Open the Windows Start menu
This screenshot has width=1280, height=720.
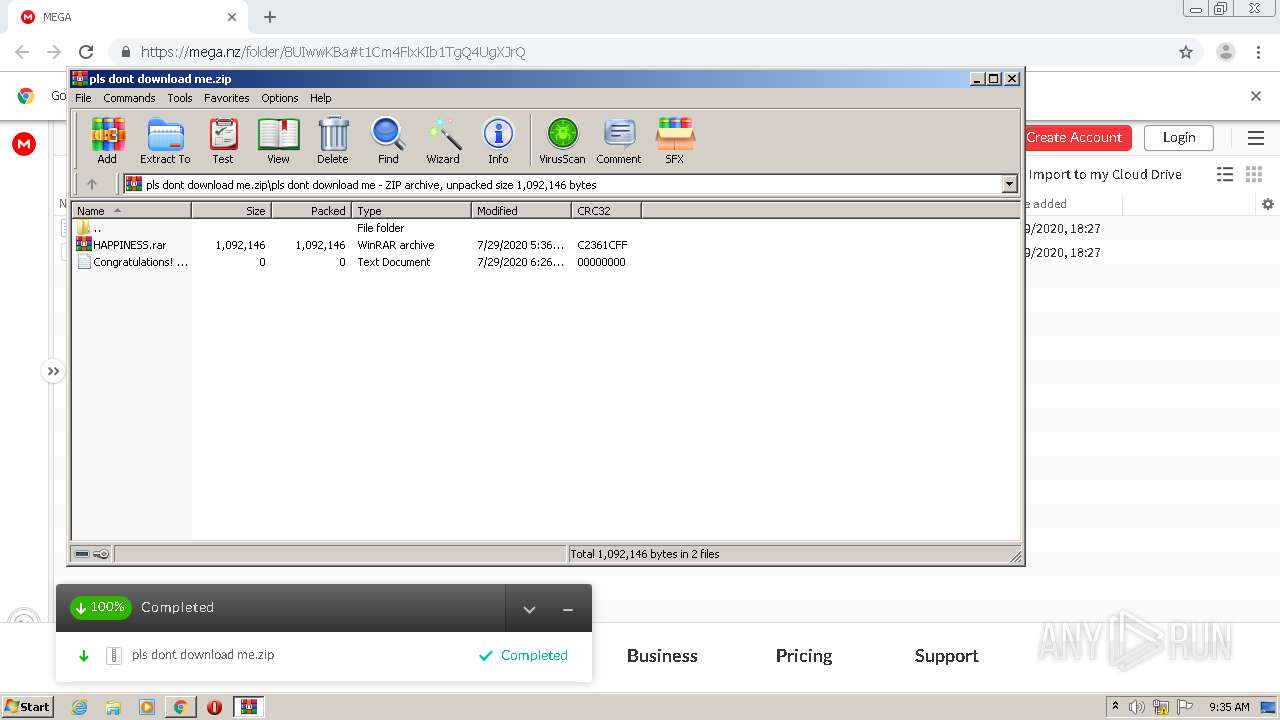(27, 706)
